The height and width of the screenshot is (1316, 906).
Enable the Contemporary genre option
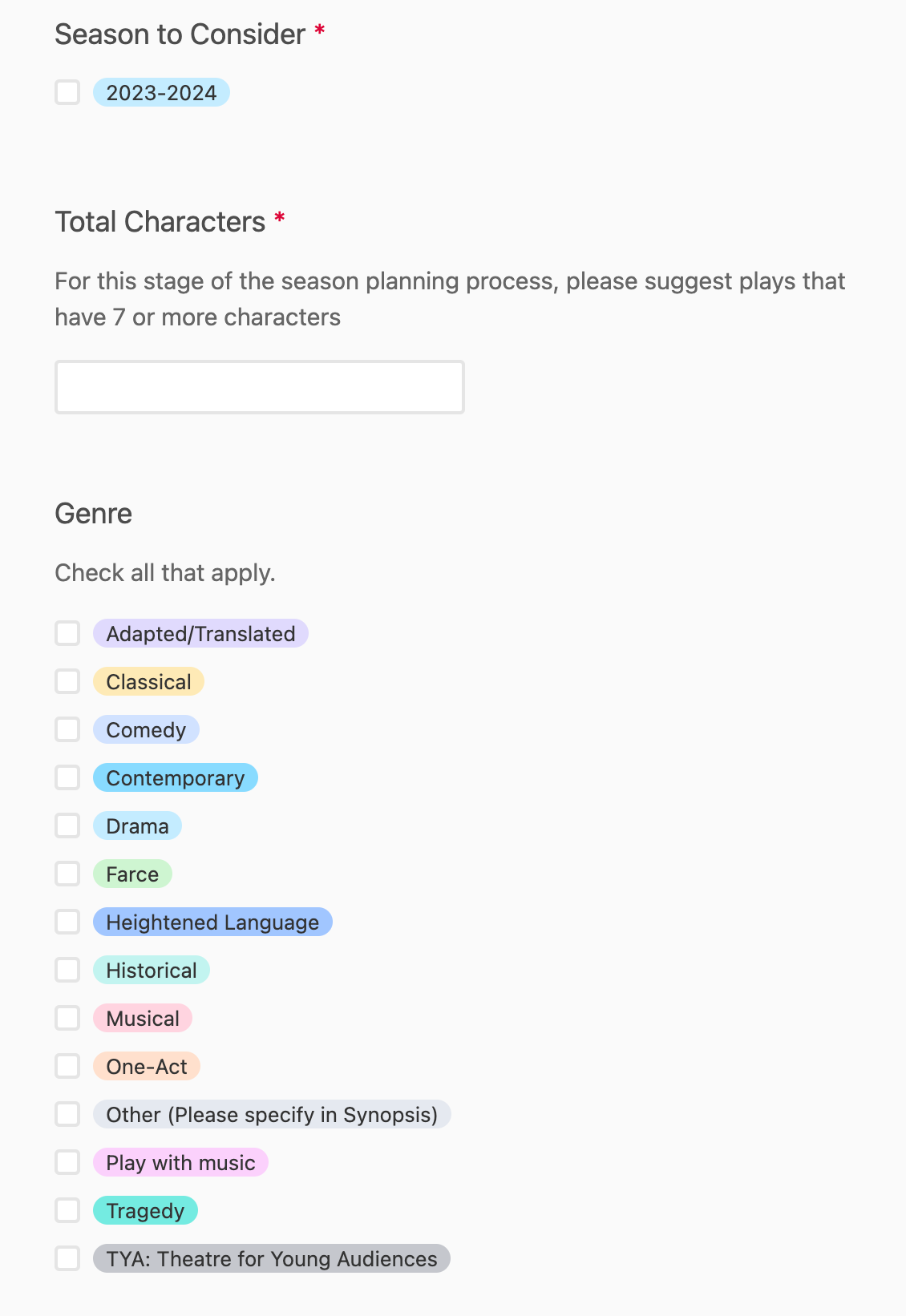(67, 777)
